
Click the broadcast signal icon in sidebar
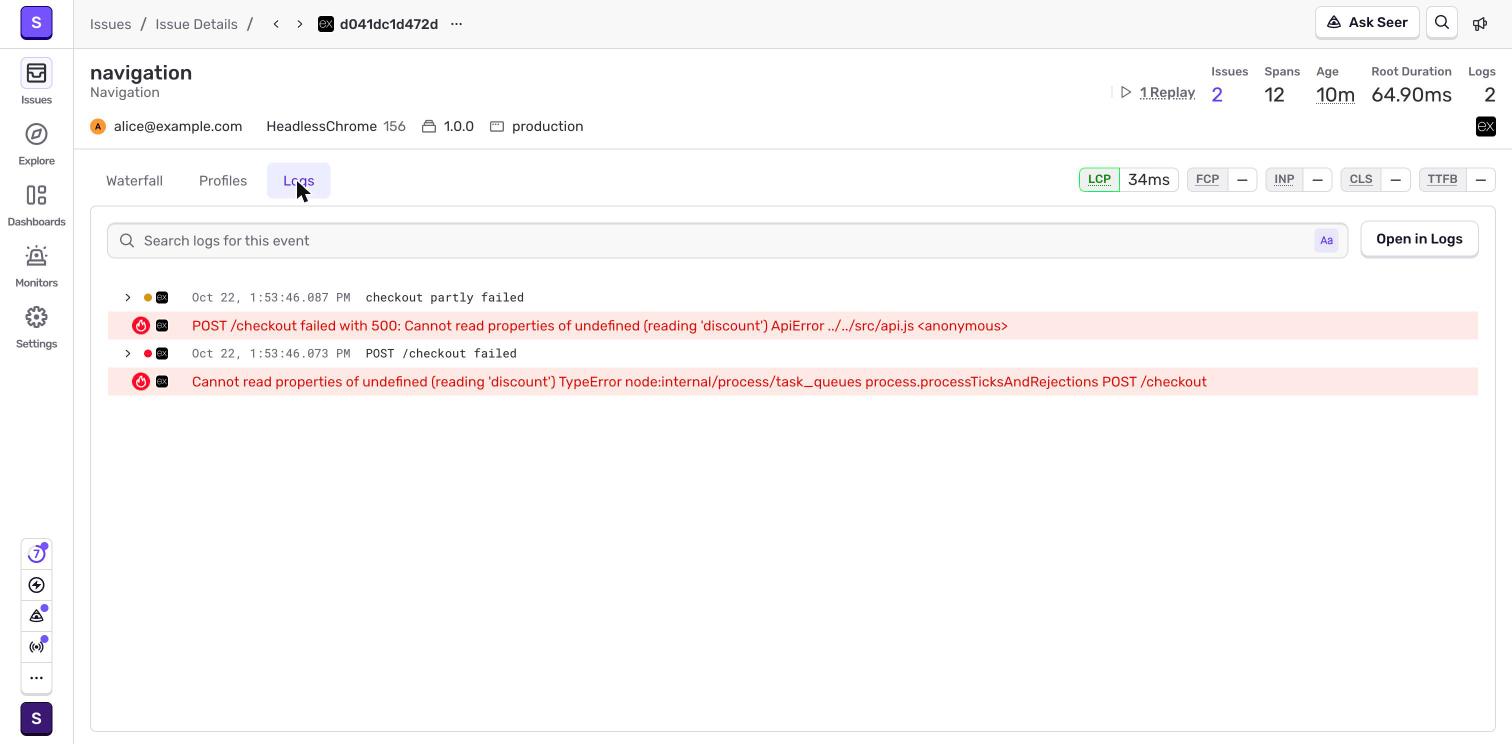point(36,647)
